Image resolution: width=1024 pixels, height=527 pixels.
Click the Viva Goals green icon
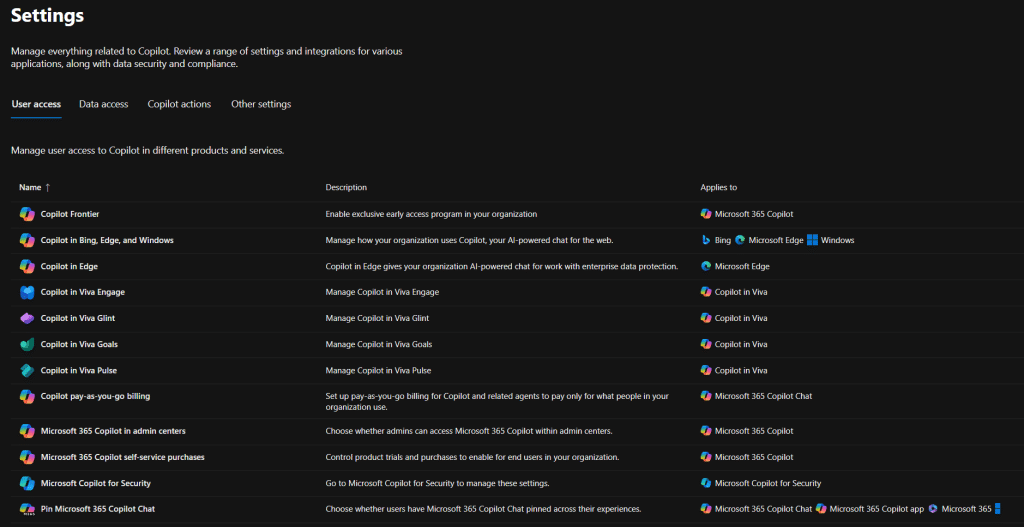27,344
